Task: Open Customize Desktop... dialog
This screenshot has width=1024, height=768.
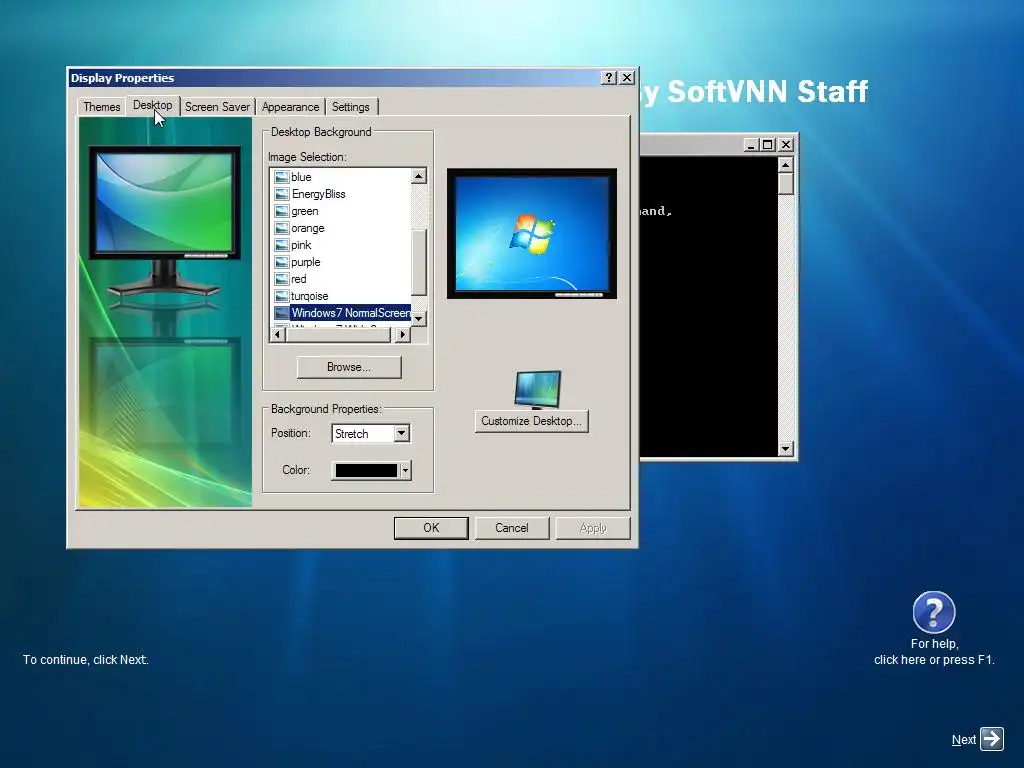Action: point(532,421)
